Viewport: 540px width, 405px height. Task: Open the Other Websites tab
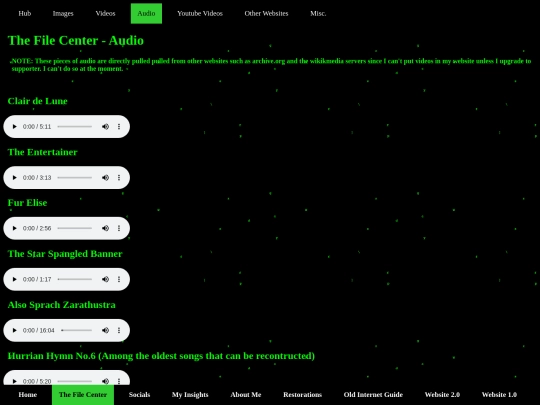point(266,13)
